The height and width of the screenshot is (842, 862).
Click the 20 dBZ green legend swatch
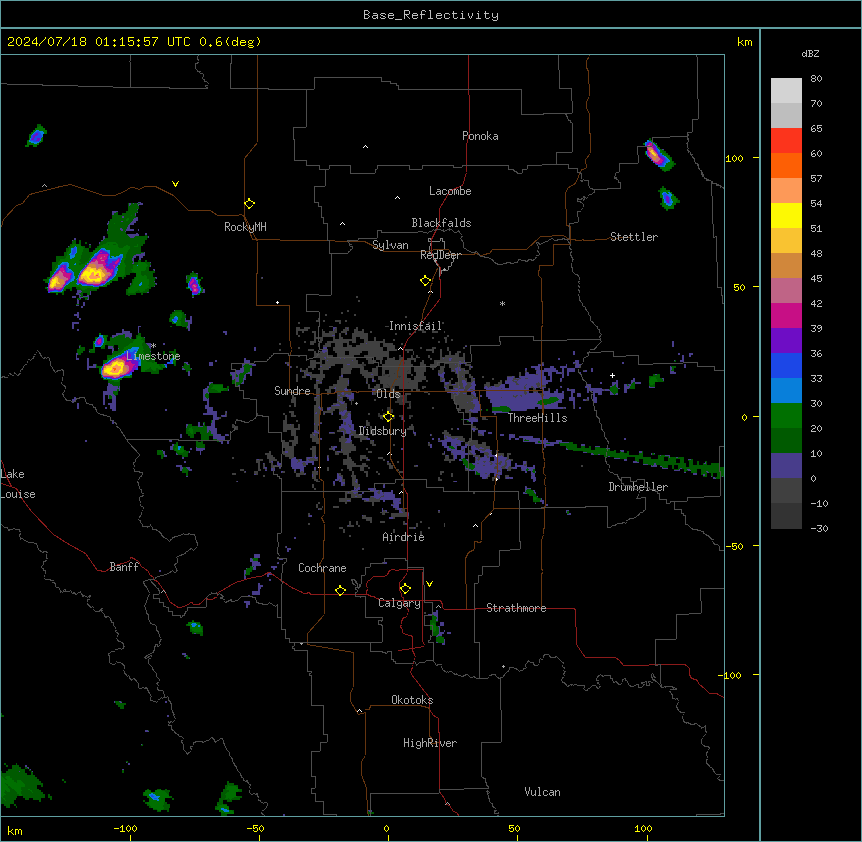coord(786,440)
